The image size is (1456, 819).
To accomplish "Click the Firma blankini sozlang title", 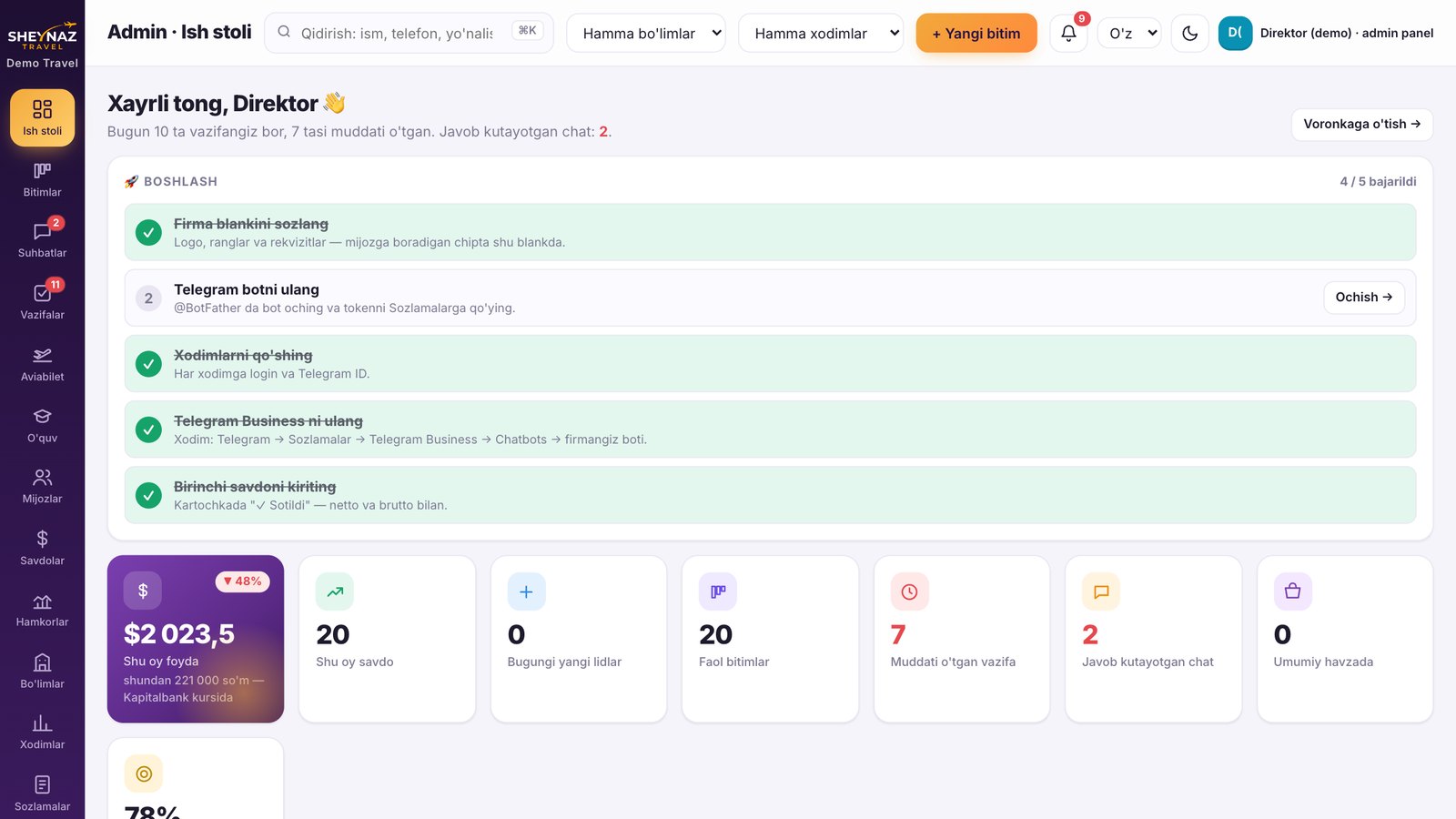I will [x=251, y=224].
